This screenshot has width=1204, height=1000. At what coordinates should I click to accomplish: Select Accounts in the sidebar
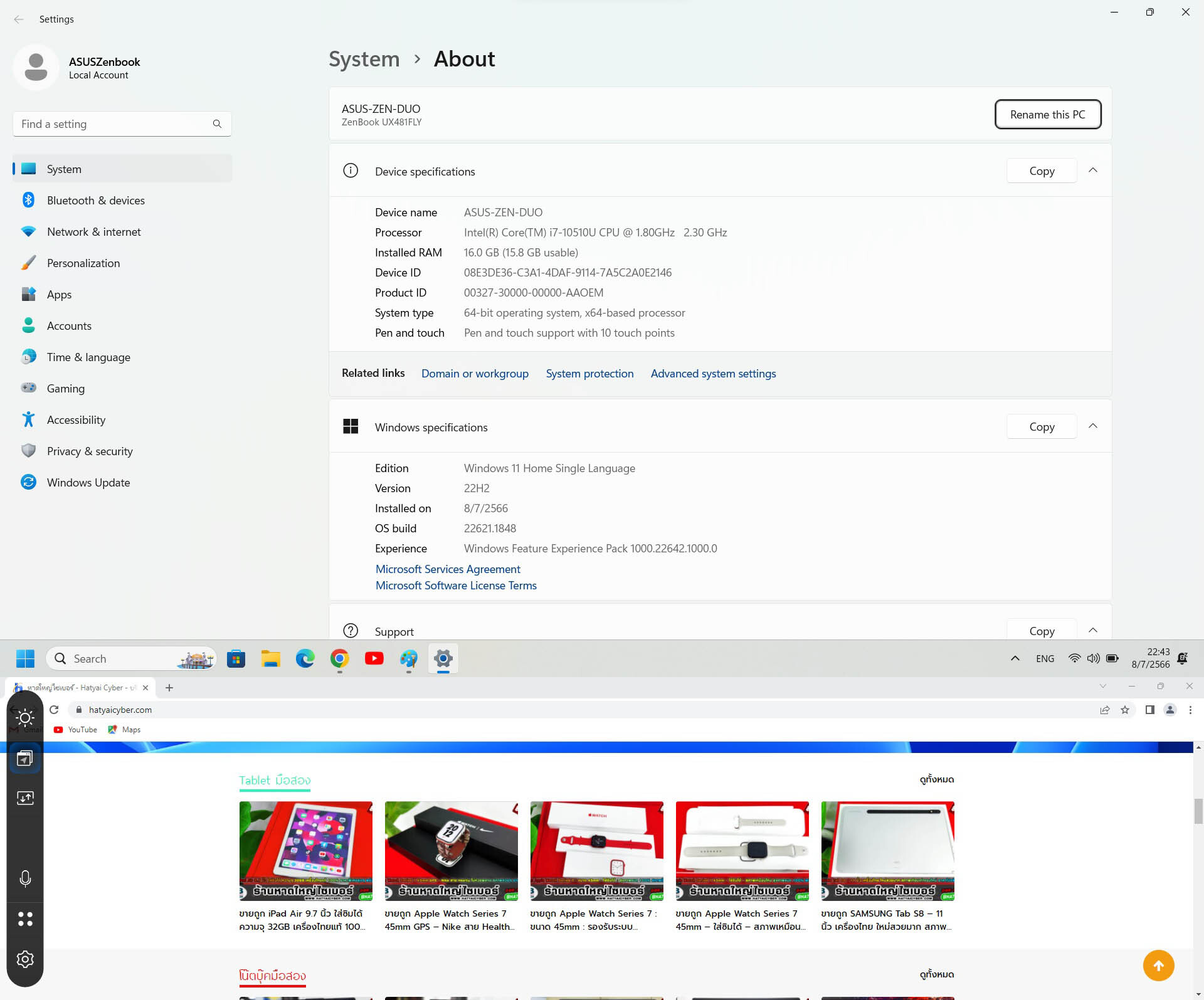pos(122,326)
